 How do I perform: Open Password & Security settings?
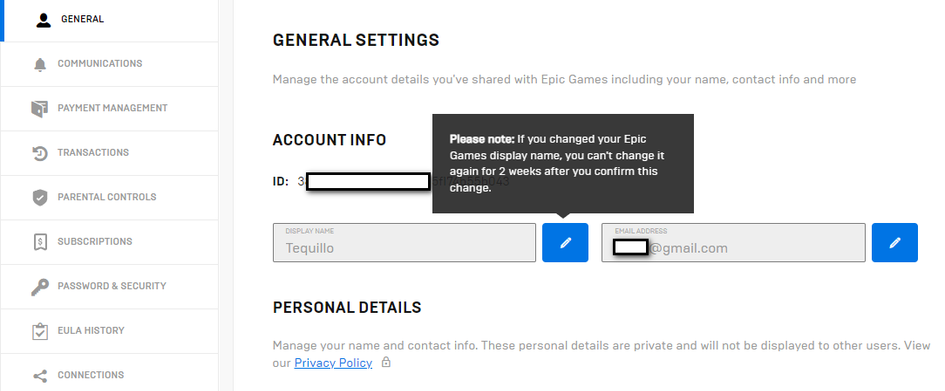[x=109, y=286]
